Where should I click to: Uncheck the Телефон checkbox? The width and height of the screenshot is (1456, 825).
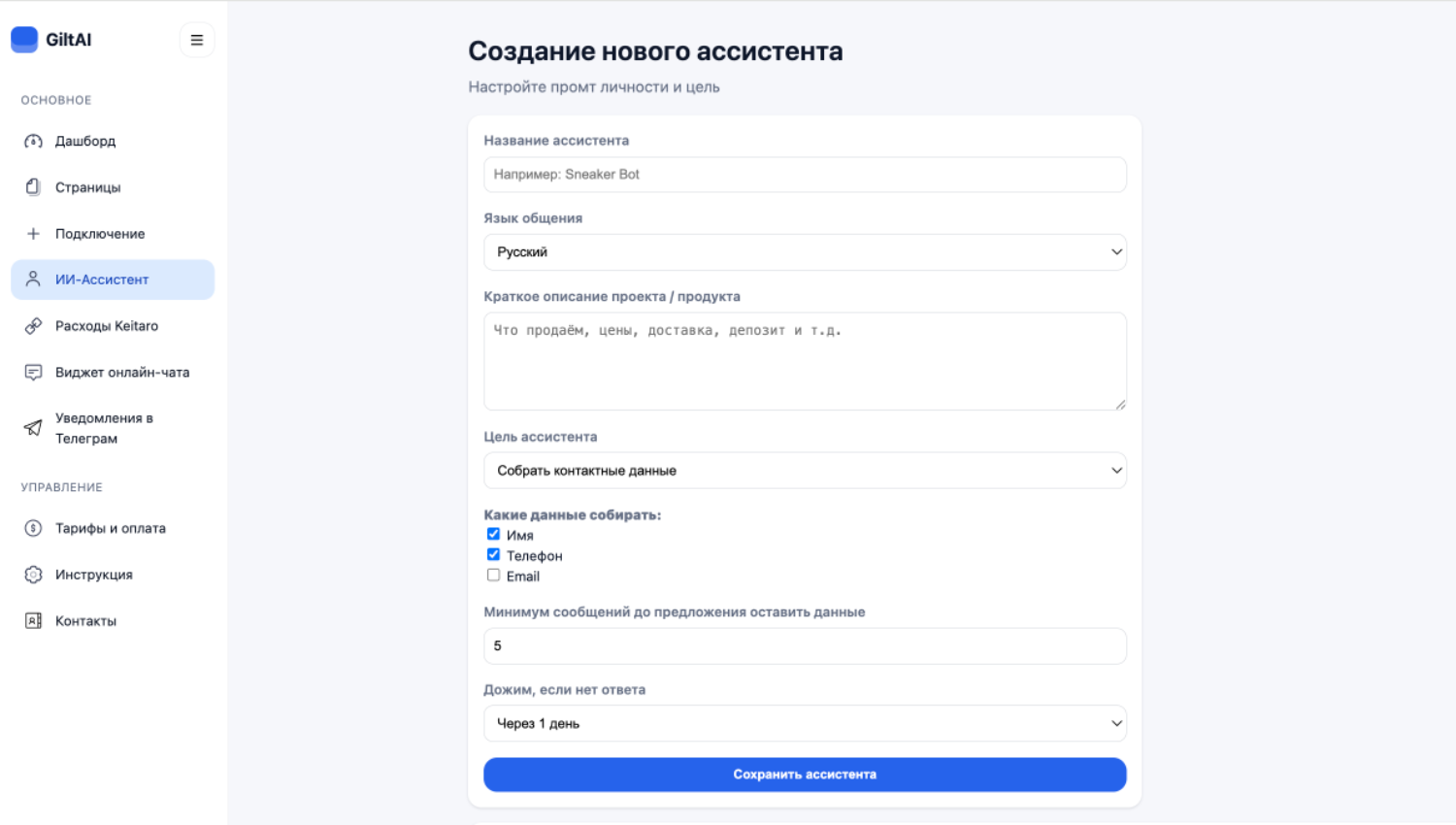pyautogui.click(x=493, y=555)
